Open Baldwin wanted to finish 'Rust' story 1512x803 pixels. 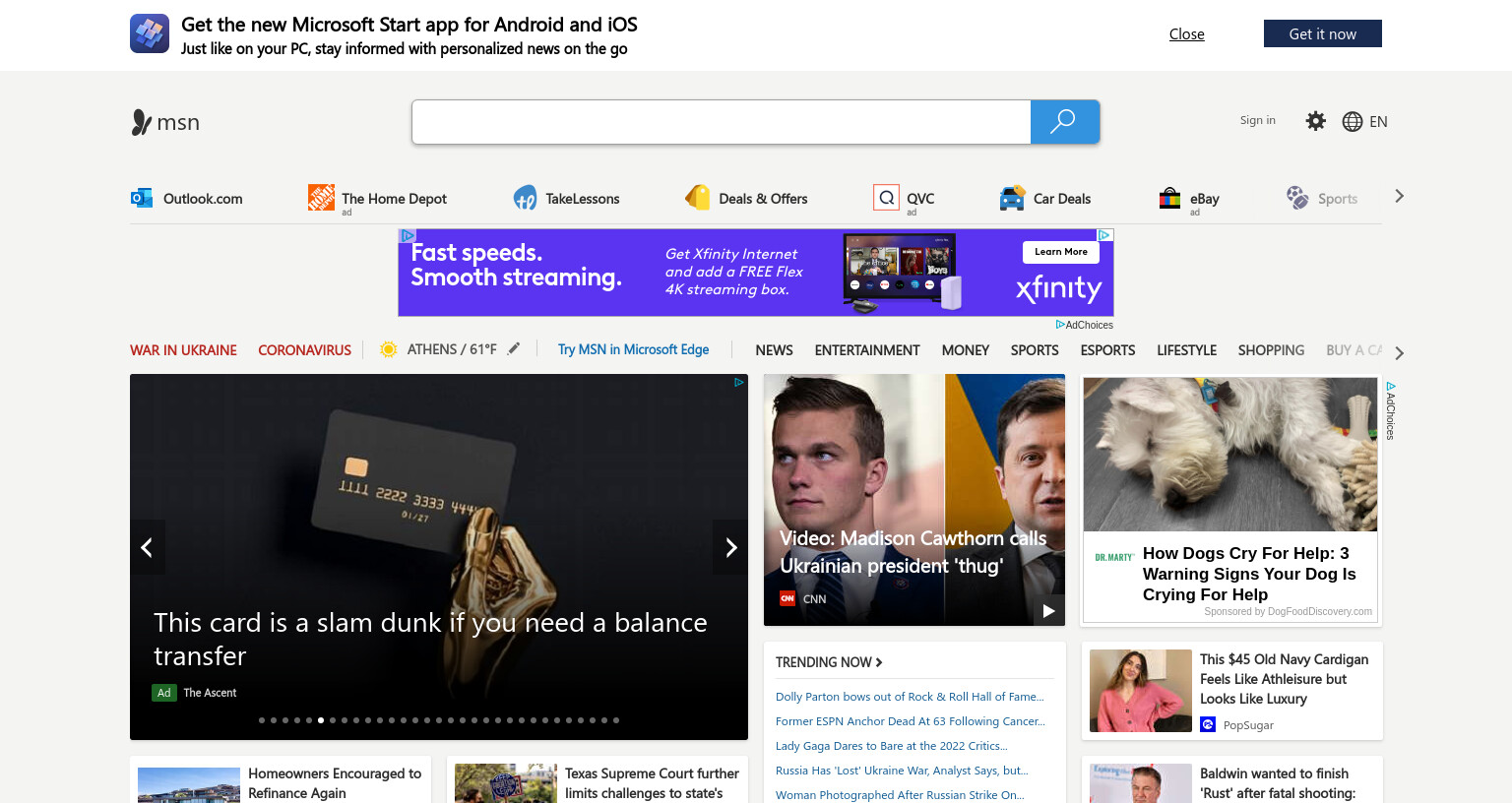(1278, 783)
